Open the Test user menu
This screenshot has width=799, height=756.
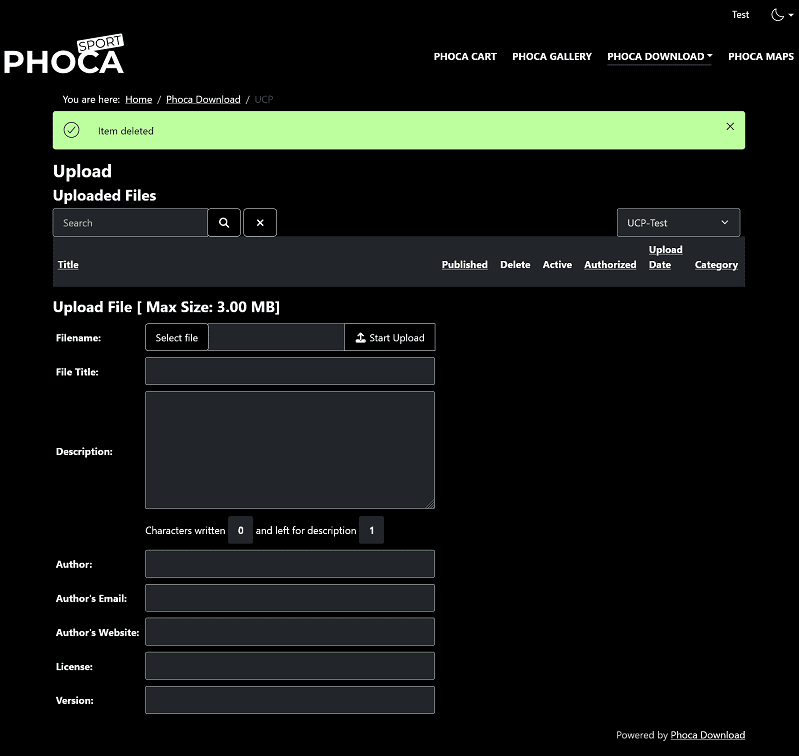coord(740,15)
